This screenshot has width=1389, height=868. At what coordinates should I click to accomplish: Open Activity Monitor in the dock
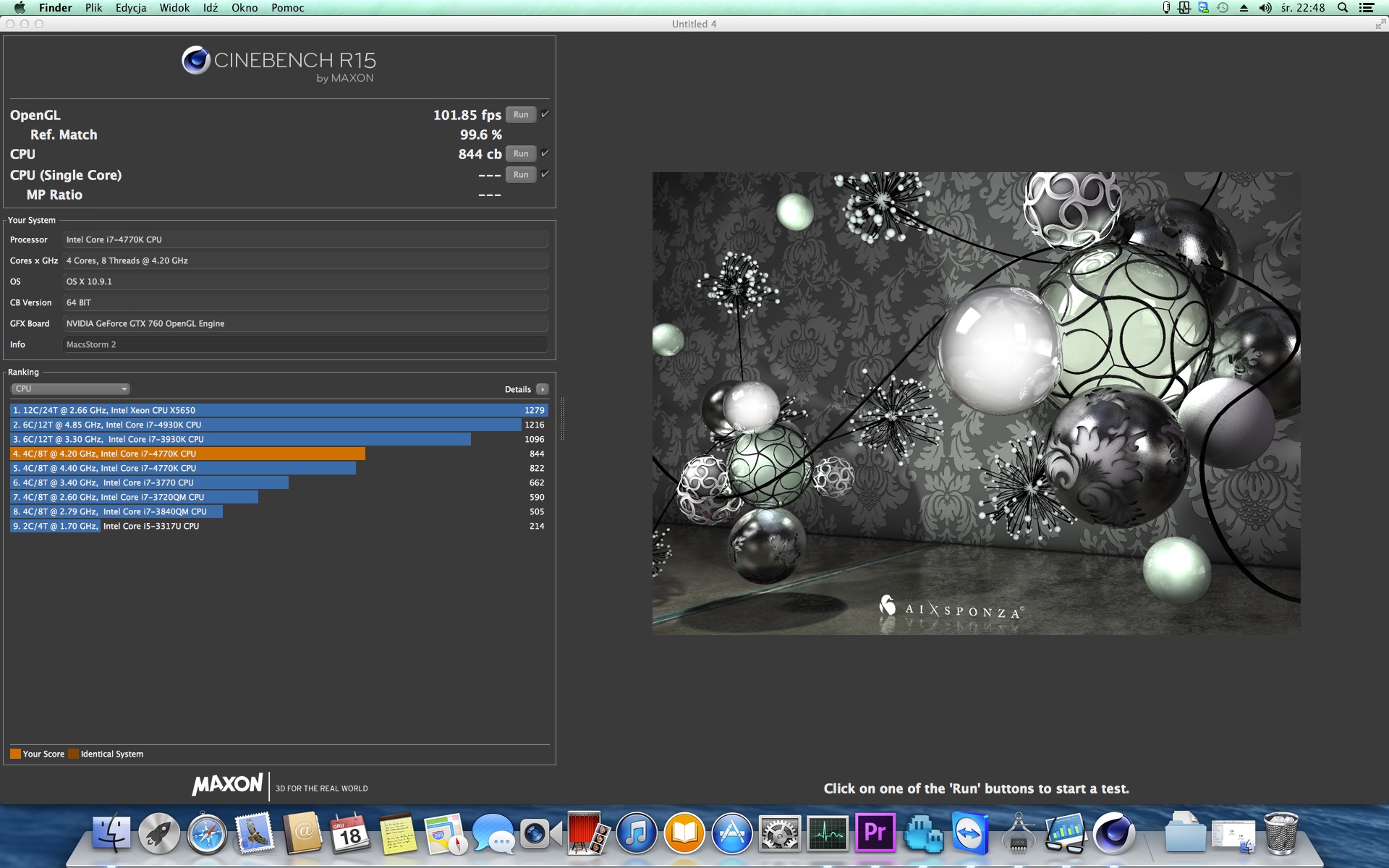pos(828,833)
